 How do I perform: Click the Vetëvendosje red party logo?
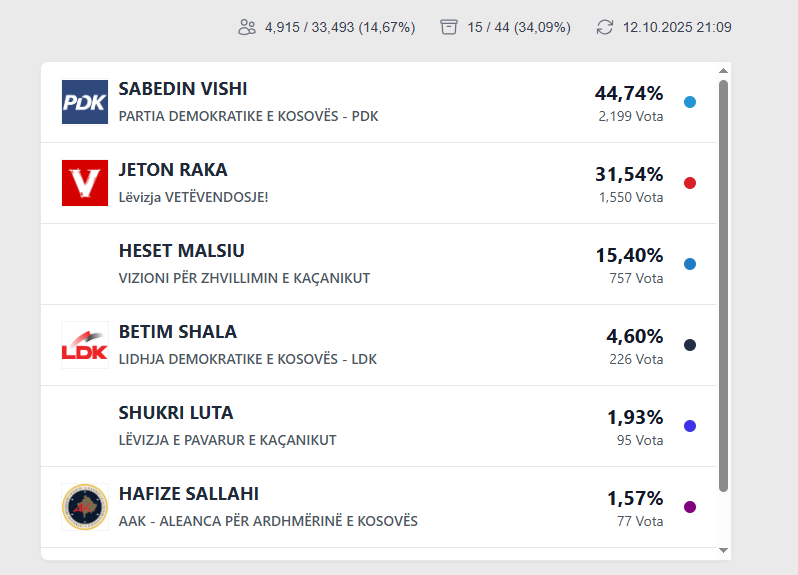pyautogui.click(x=85, y=183)
